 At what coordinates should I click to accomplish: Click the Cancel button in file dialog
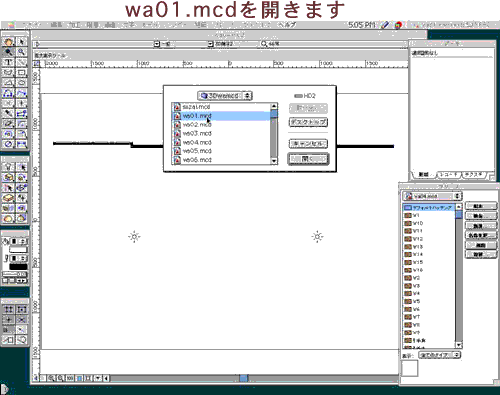tap(308, 144)
